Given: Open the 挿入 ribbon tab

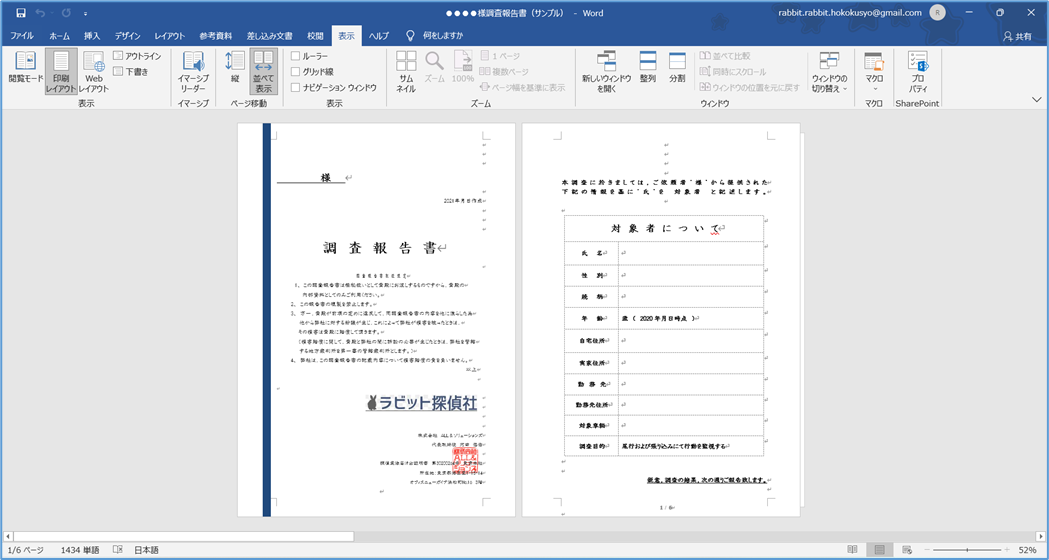Looking at the screenshot, I should click(92, 36).
